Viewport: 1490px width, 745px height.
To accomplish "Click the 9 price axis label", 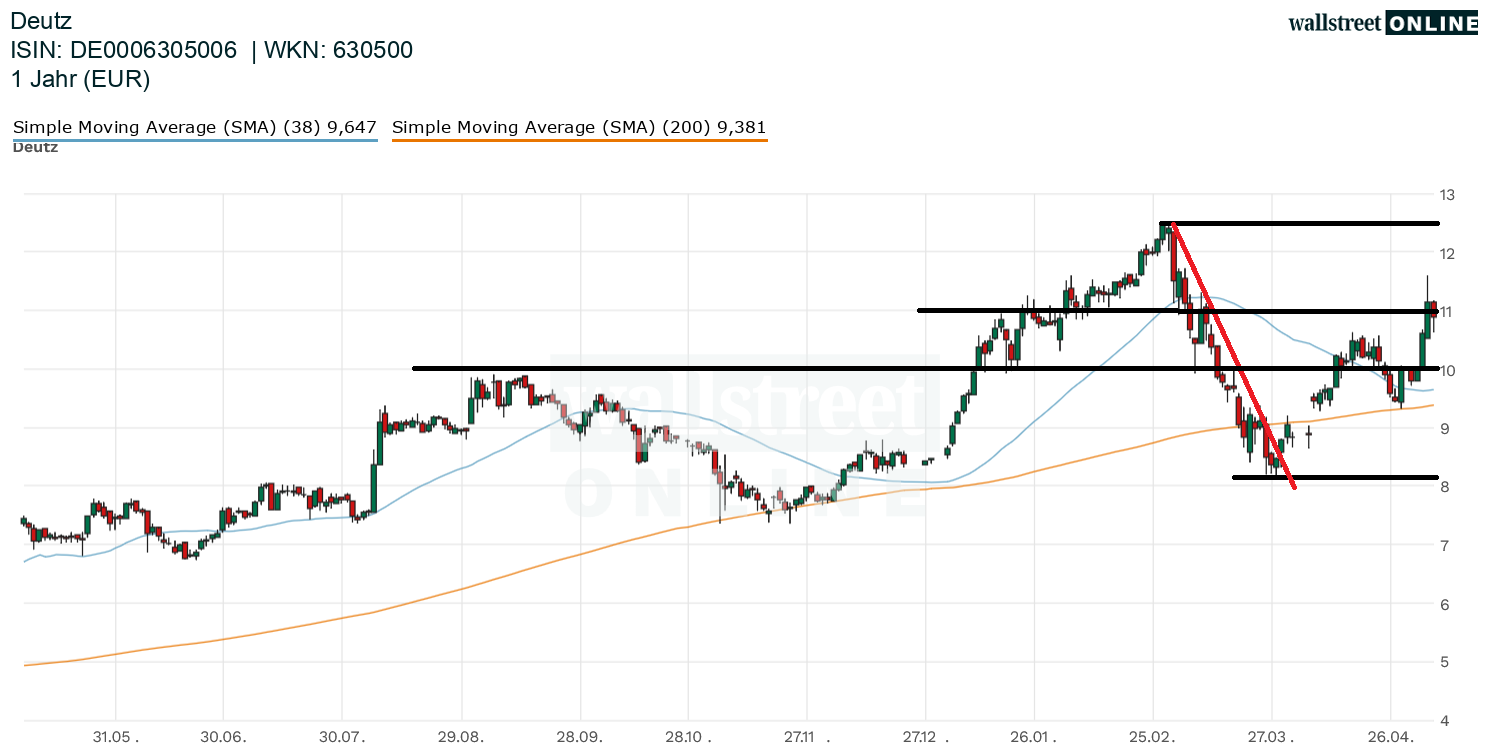I will (x=1444, y=429).
